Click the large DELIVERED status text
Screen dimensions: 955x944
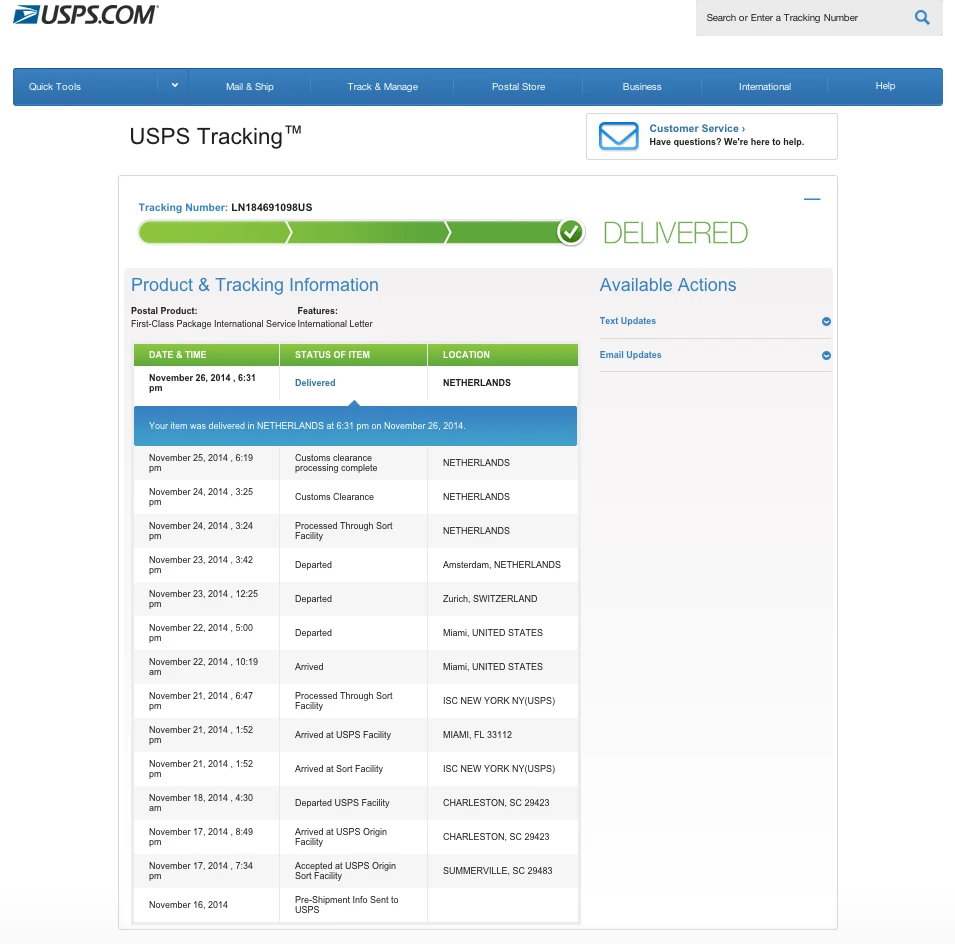(x=675, y=233)
